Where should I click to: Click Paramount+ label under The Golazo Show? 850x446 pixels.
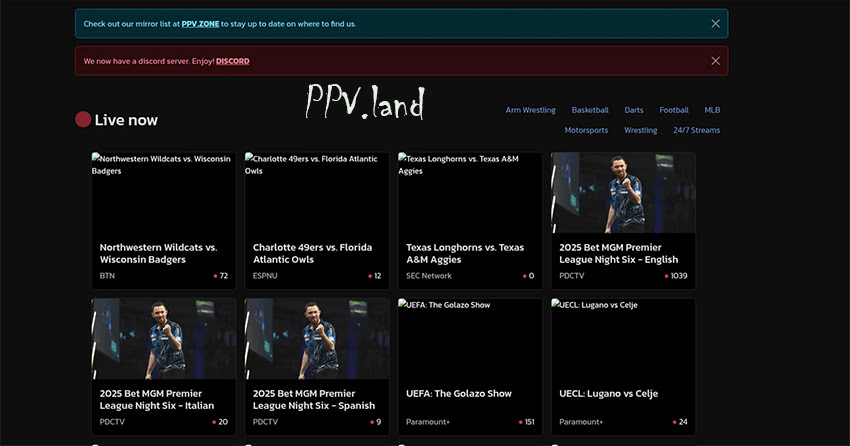428,422
